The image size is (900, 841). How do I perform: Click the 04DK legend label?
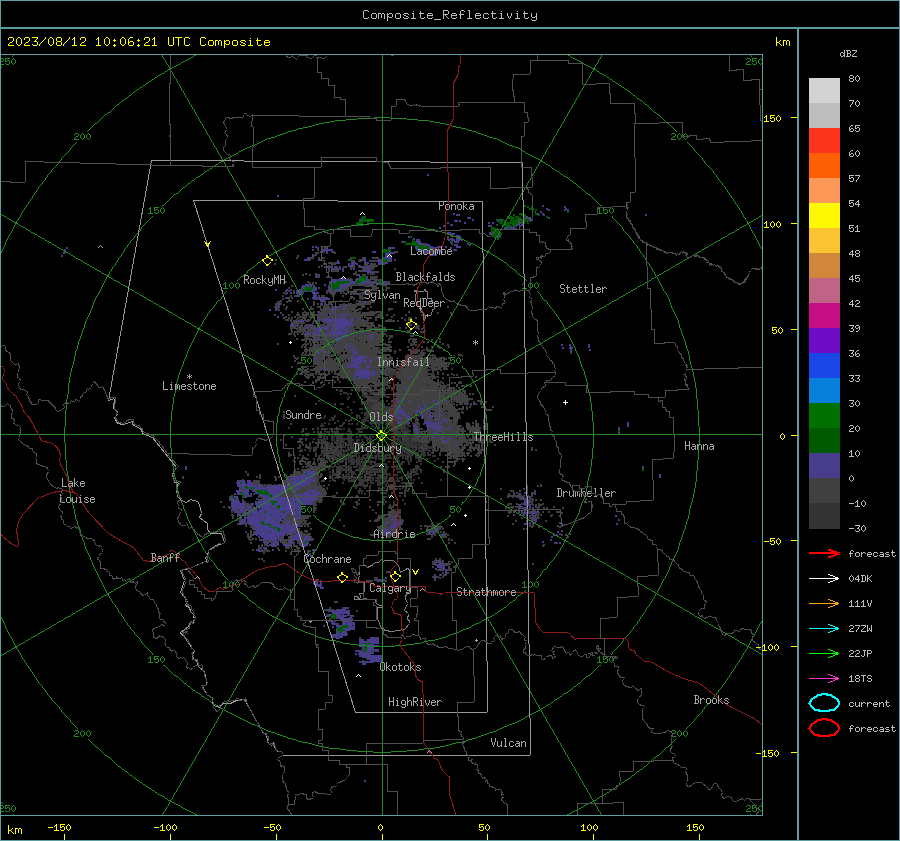[x=860, y=578]
